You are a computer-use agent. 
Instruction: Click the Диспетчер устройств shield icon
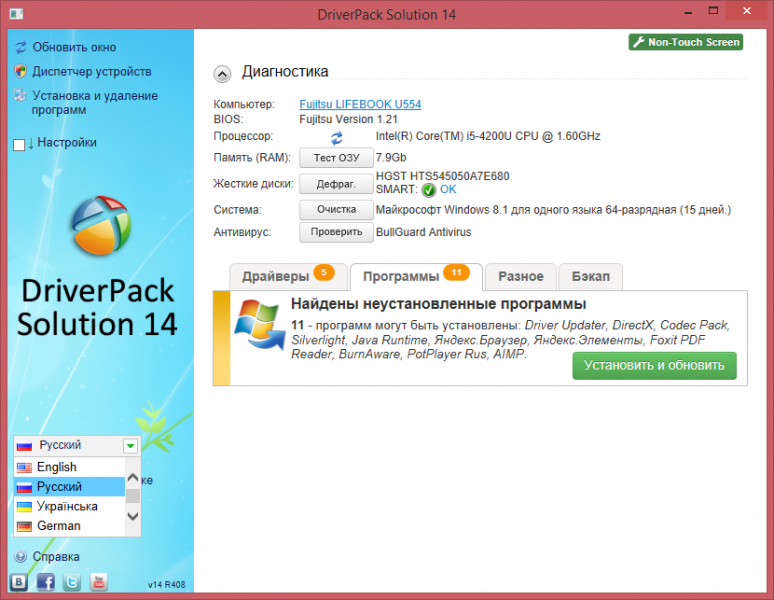point(21,72)
